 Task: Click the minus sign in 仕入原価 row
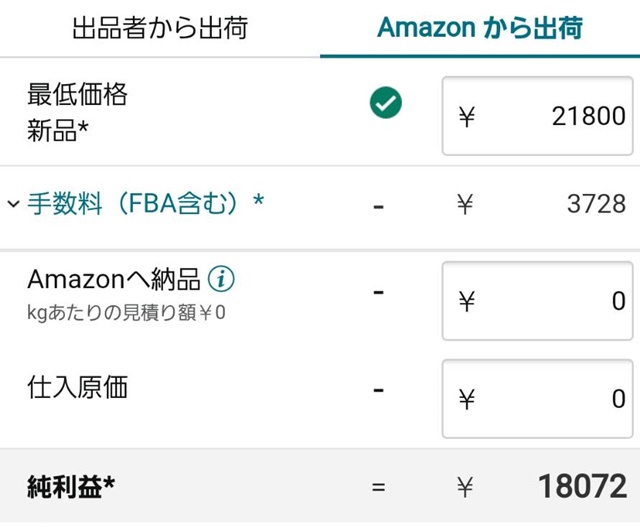tap(378, 389)
